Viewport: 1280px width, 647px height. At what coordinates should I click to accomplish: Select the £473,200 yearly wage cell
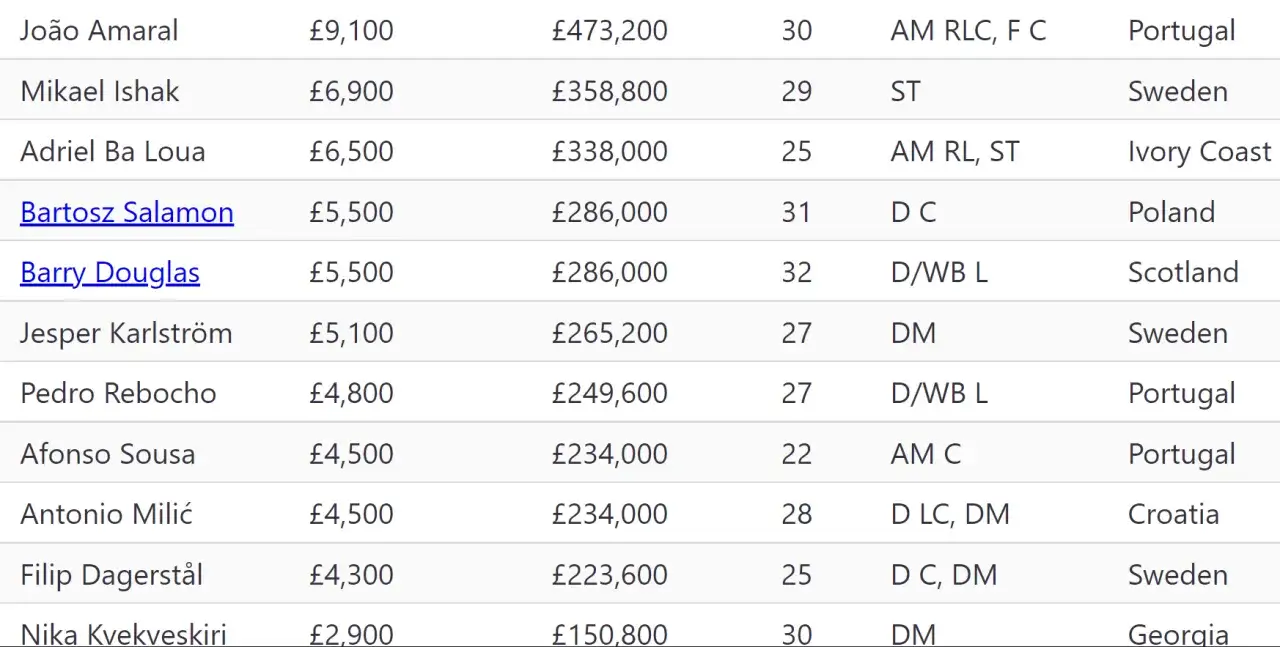(609, 31)
